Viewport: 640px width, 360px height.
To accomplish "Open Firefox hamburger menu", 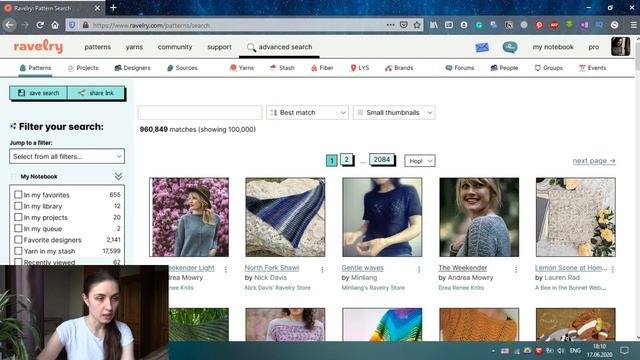I will tap(633, 25).
